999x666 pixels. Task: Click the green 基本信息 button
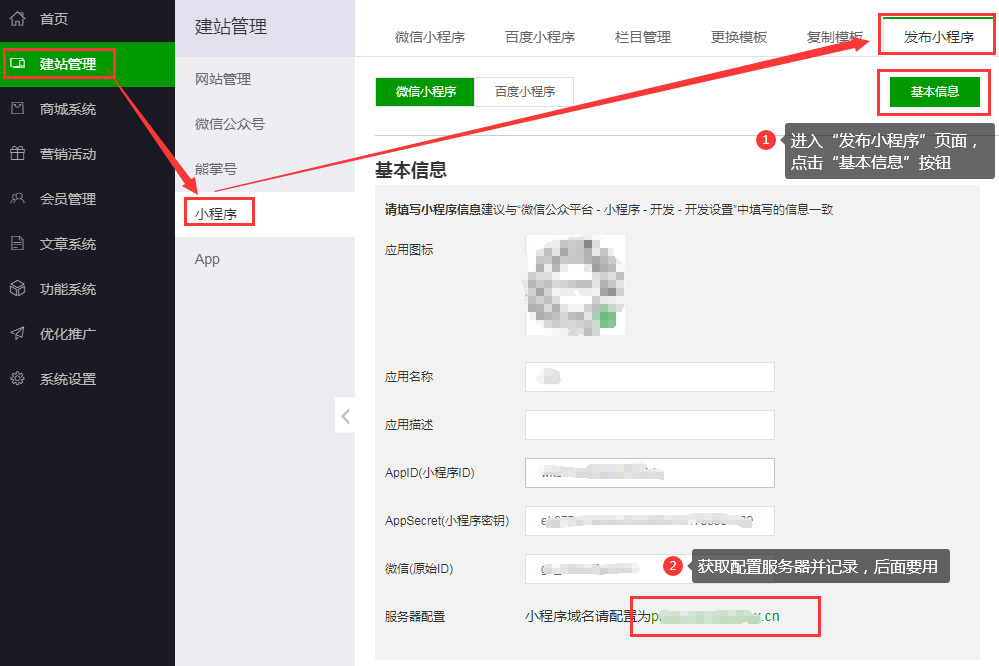click(x=933, y=91)
